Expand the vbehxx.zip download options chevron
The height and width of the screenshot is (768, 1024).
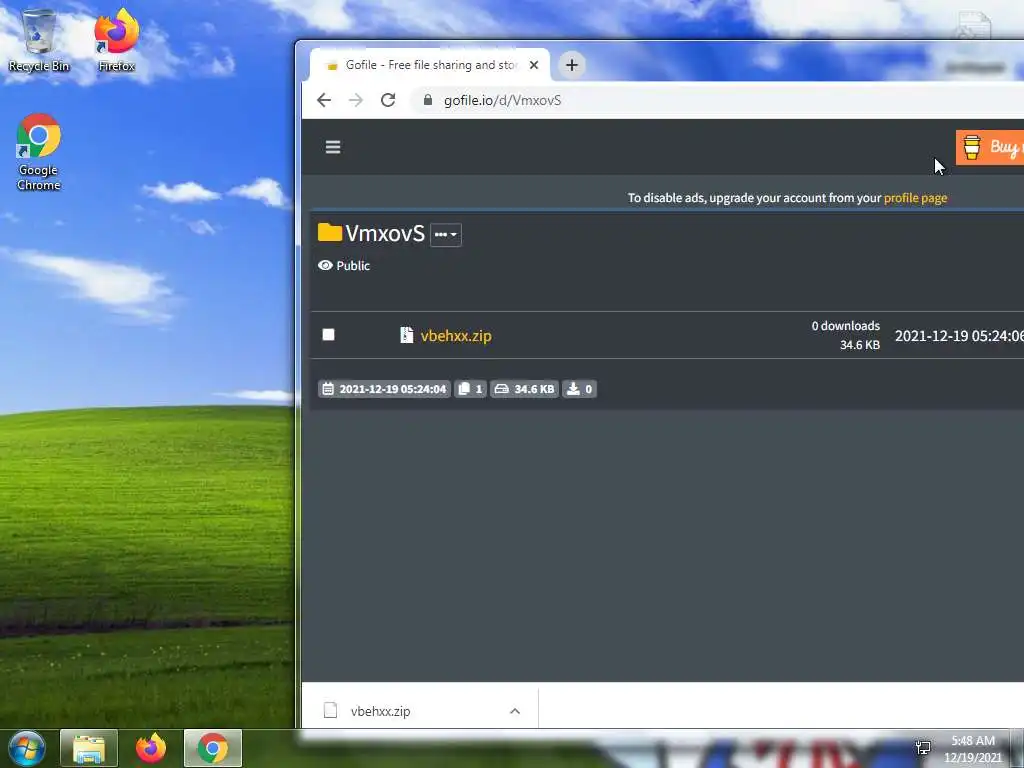tap(515, 711)
